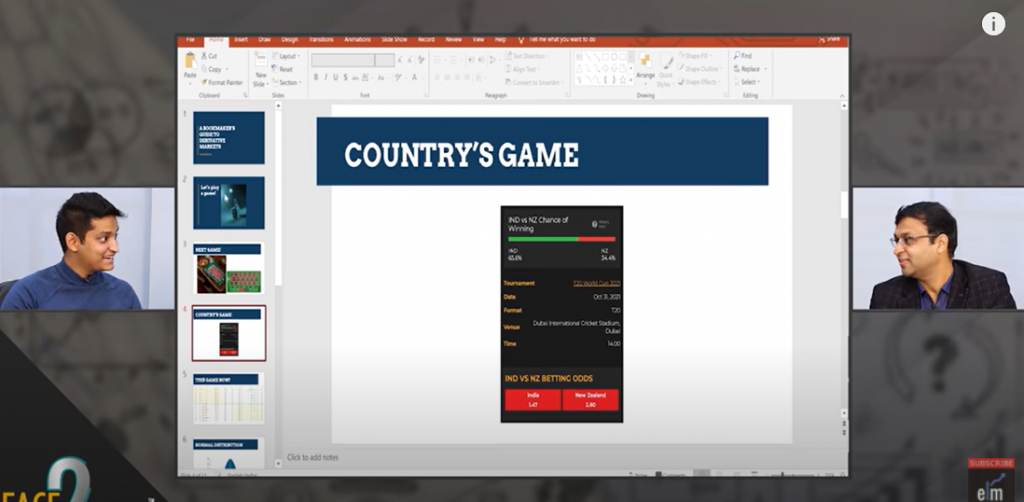The image size is (1024, 502).
Task: Open Quick Styles gallery
Action: tap(665, 70)
